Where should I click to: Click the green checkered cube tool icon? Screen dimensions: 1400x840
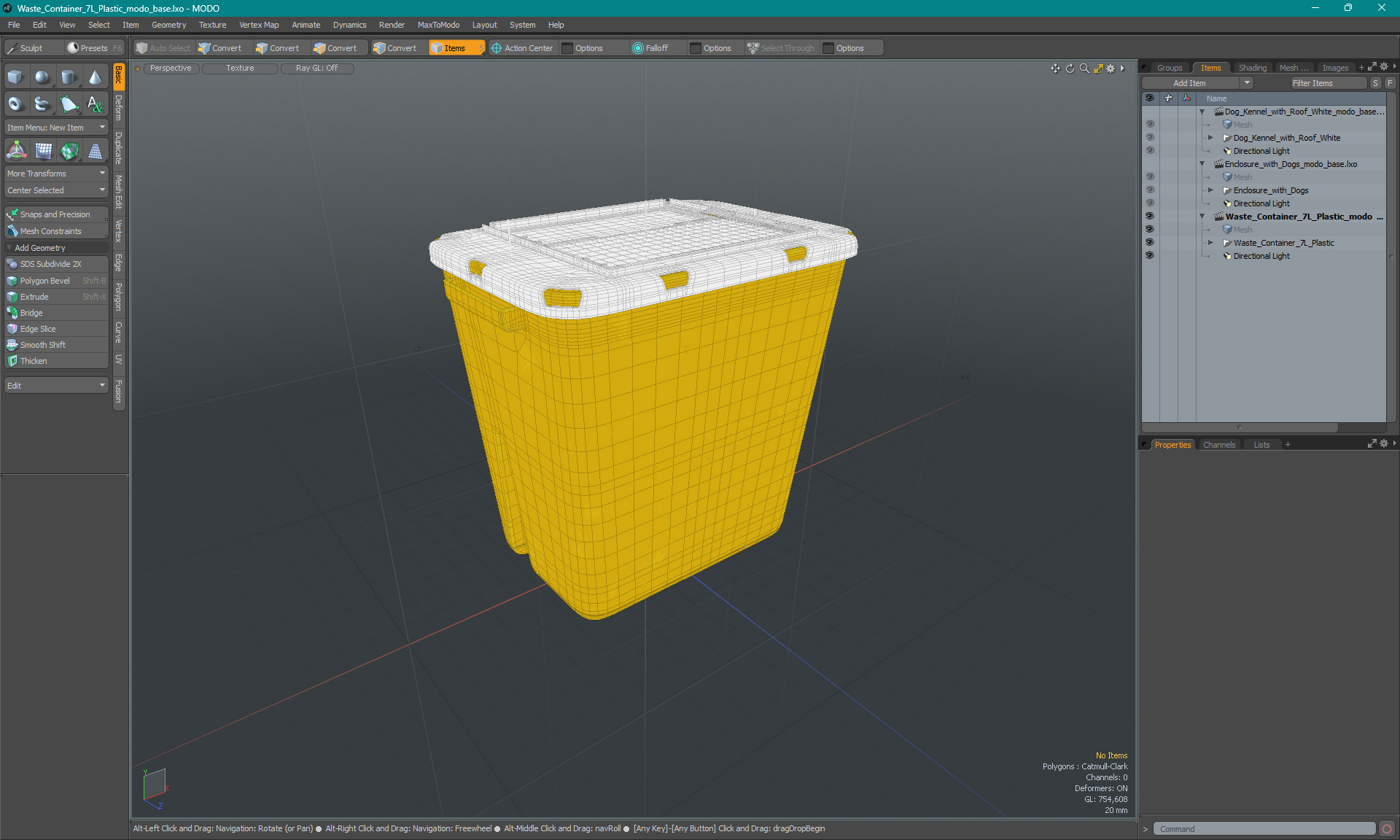click(x=69, y=151)
